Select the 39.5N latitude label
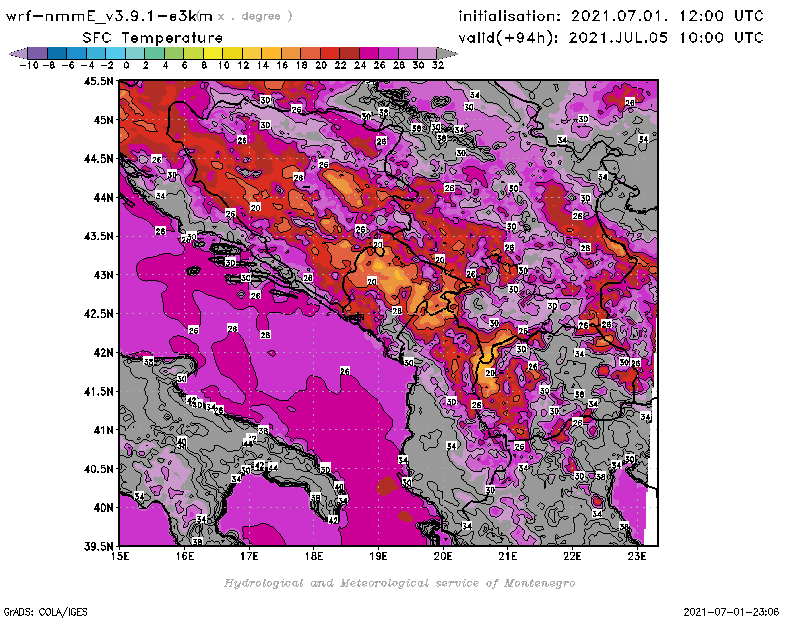Screen dimensions: 800x618 (98, 547)
